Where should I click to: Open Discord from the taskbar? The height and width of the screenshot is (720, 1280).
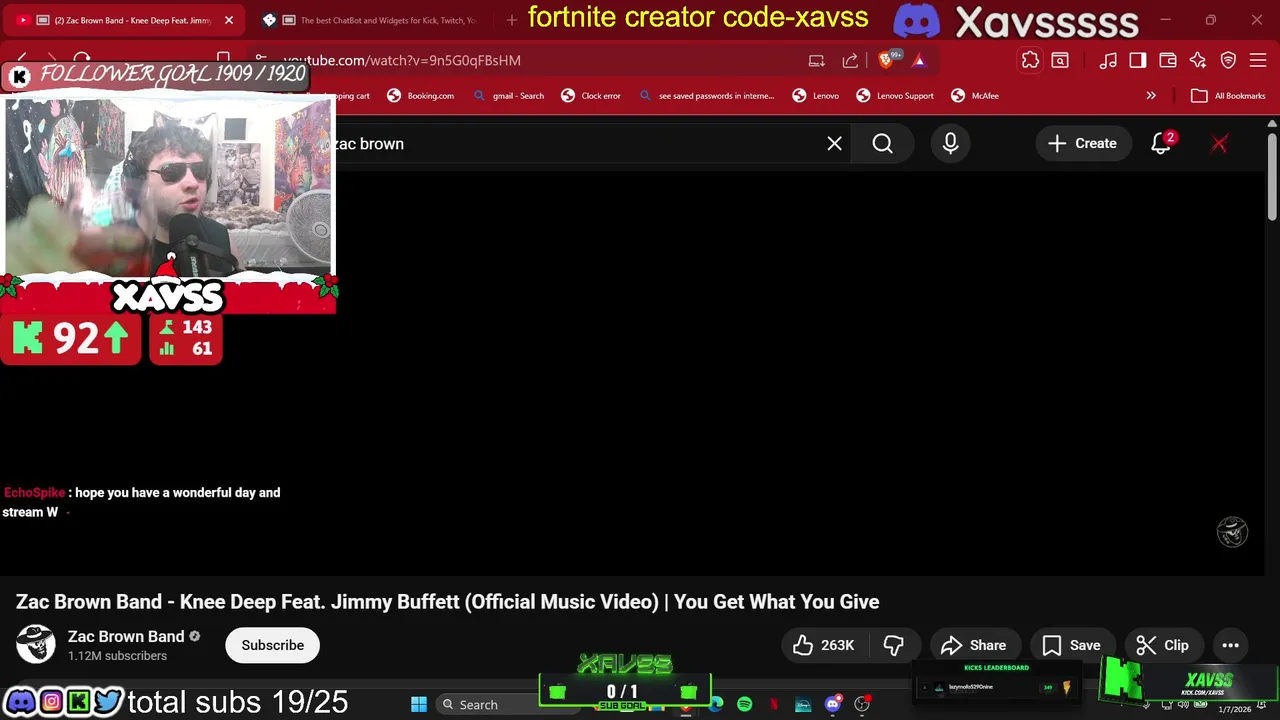pyautogui.click(x=832, y=704)
